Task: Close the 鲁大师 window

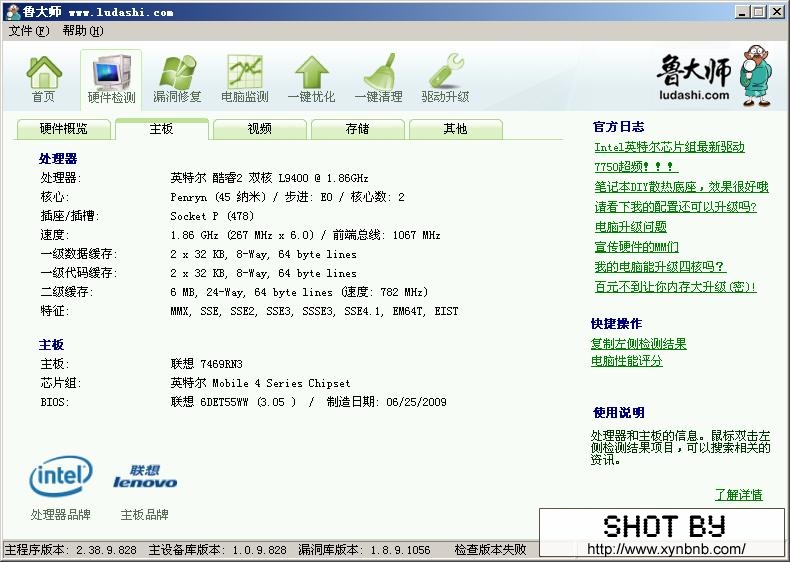Action: point(777,12)
